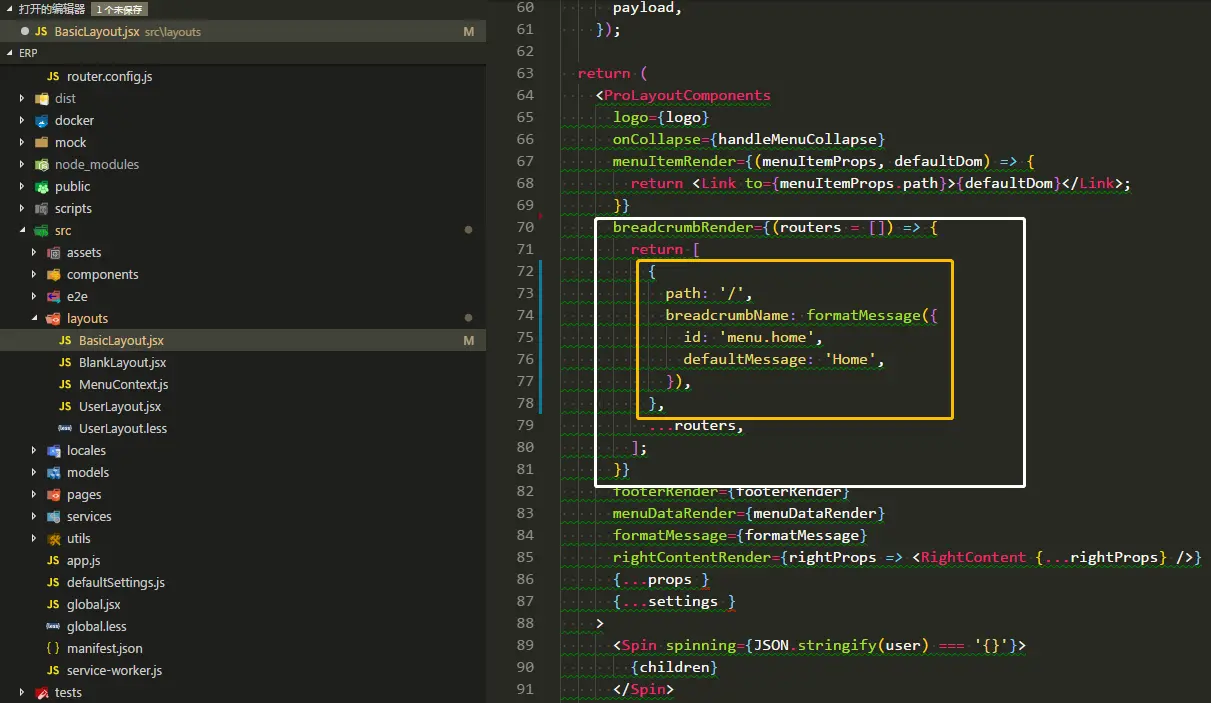Image resolution: width=1211 pixels, height=703 pixels.
Task: Select BasicLayout.jsx under layouts folder
Action: (243, 340)
